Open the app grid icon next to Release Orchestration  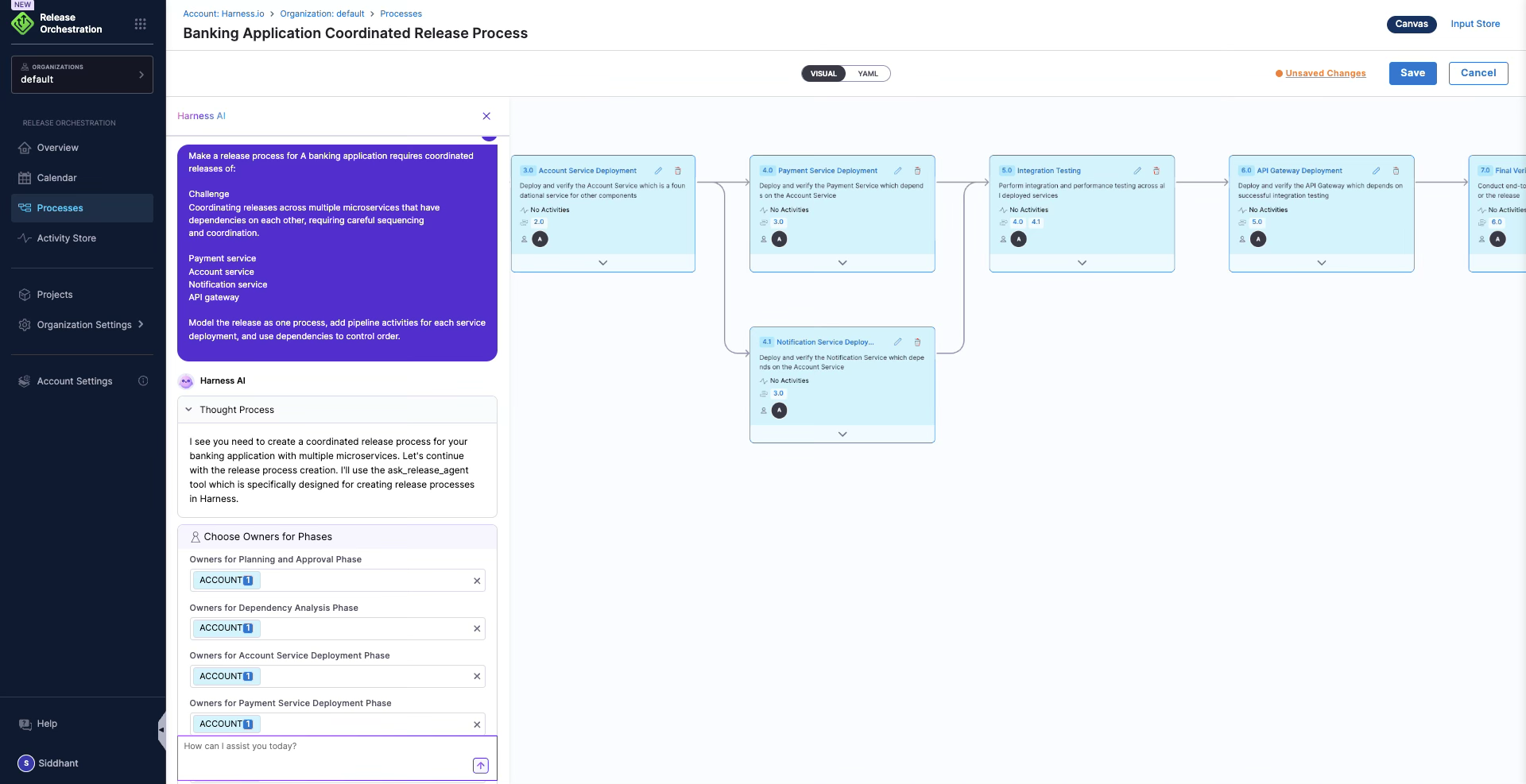[141, 24]
